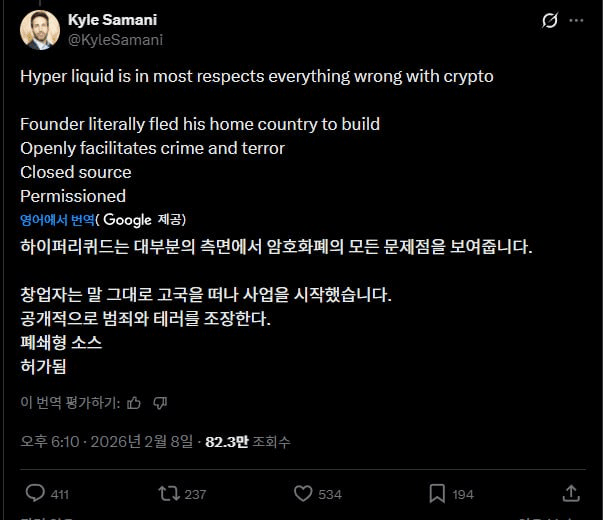Viewport: 603px width, 520px height.
Task: Click the 534 likes count
Action: (x=330, y=494)
